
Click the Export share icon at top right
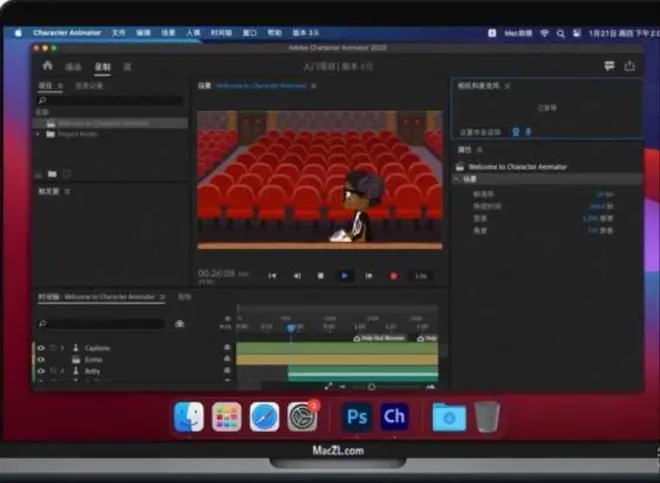point(630,66)
